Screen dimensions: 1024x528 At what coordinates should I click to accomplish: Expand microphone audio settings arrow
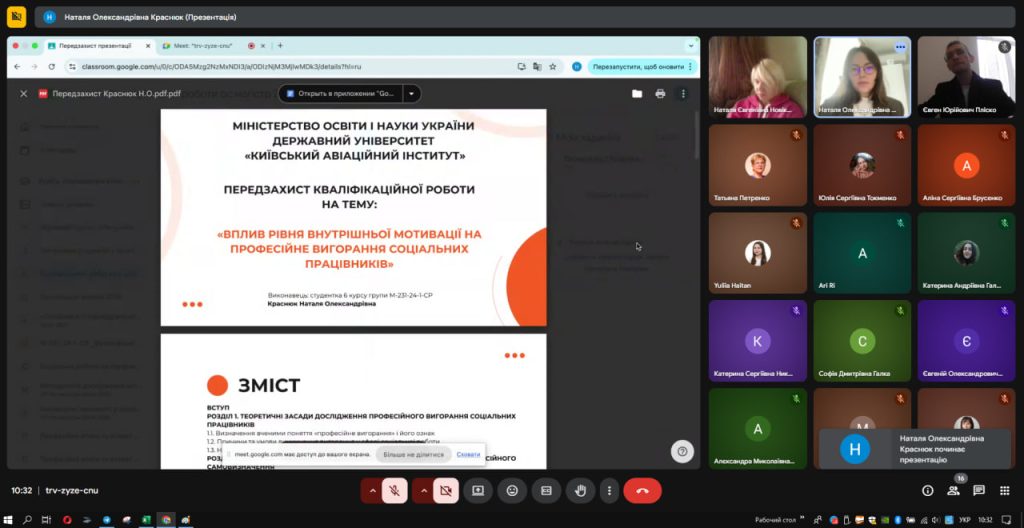pyautogui.click(x=372, y=491)
